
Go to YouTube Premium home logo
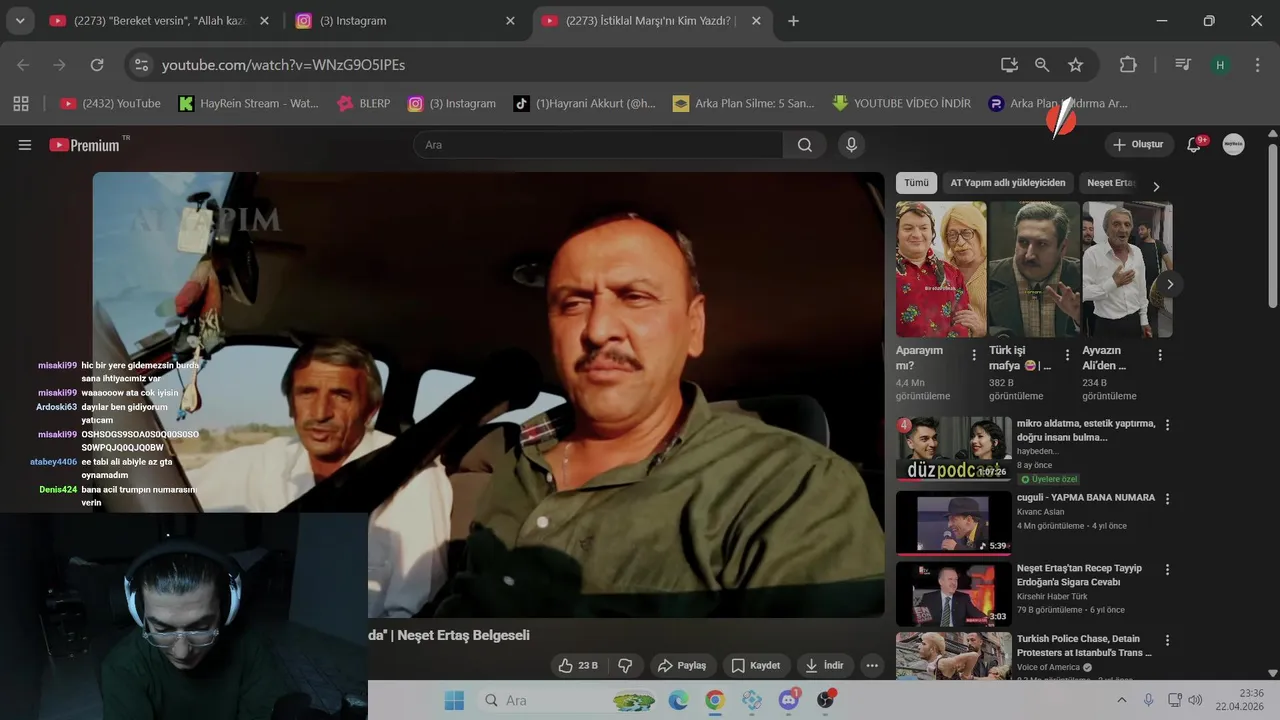85,145
